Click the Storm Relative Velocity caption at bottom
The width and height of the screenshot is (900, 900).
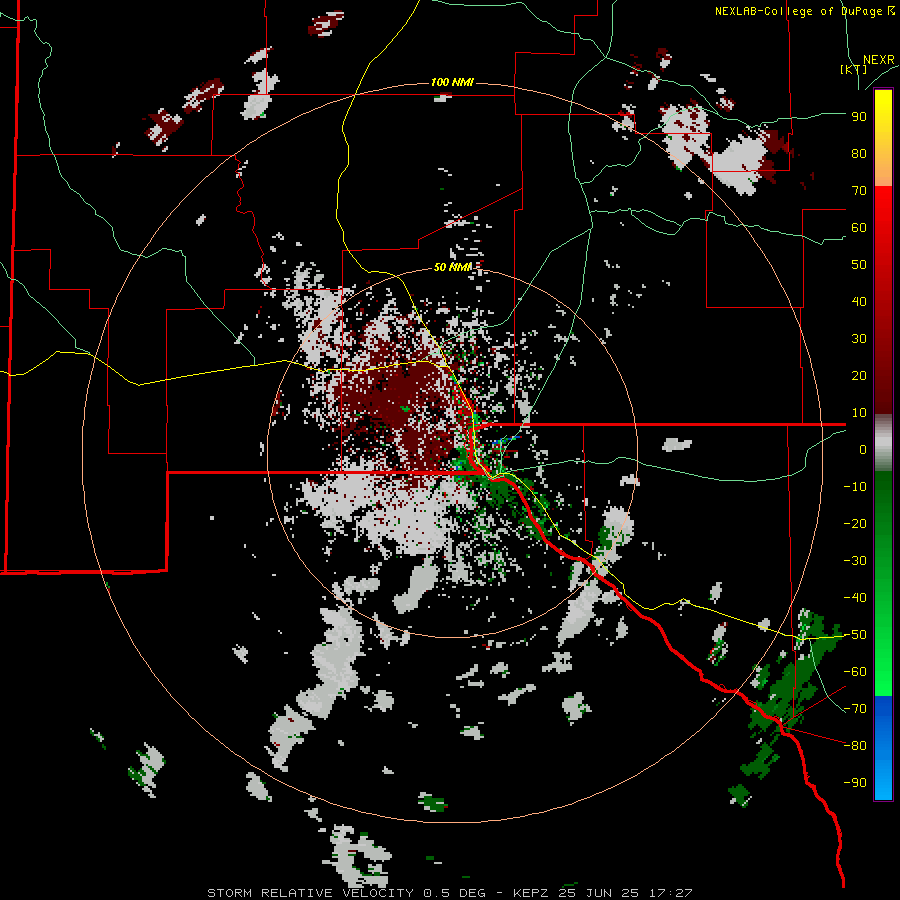[450, 893]
